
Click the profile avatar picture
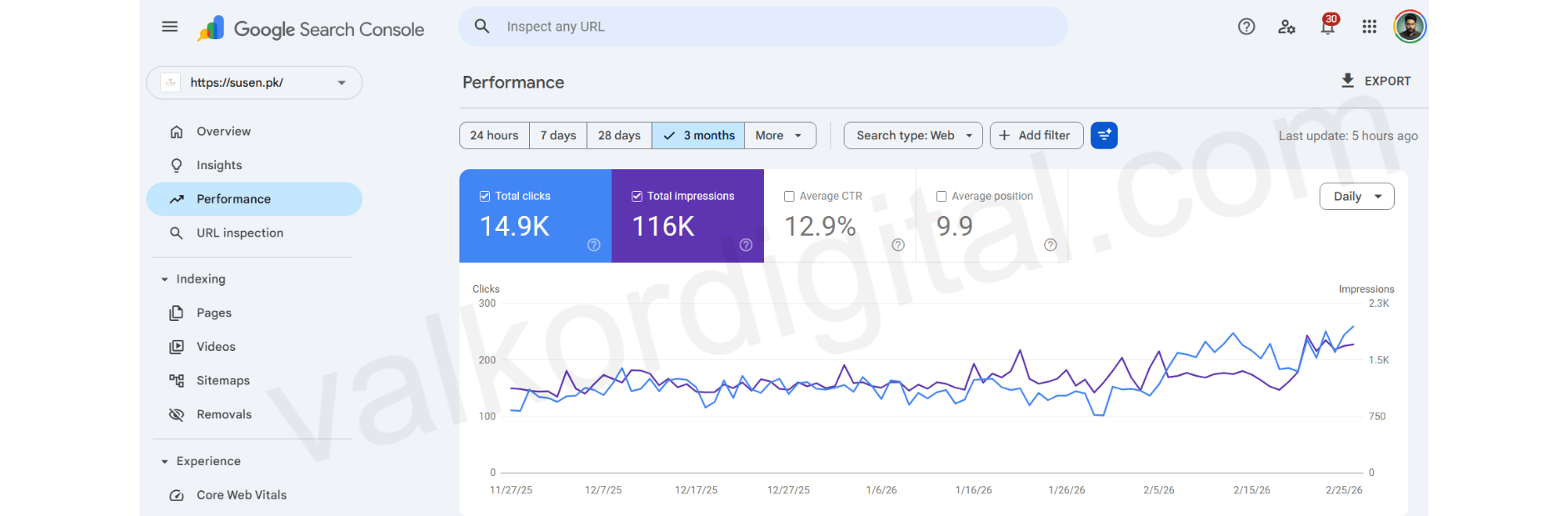click(1409, 27)
